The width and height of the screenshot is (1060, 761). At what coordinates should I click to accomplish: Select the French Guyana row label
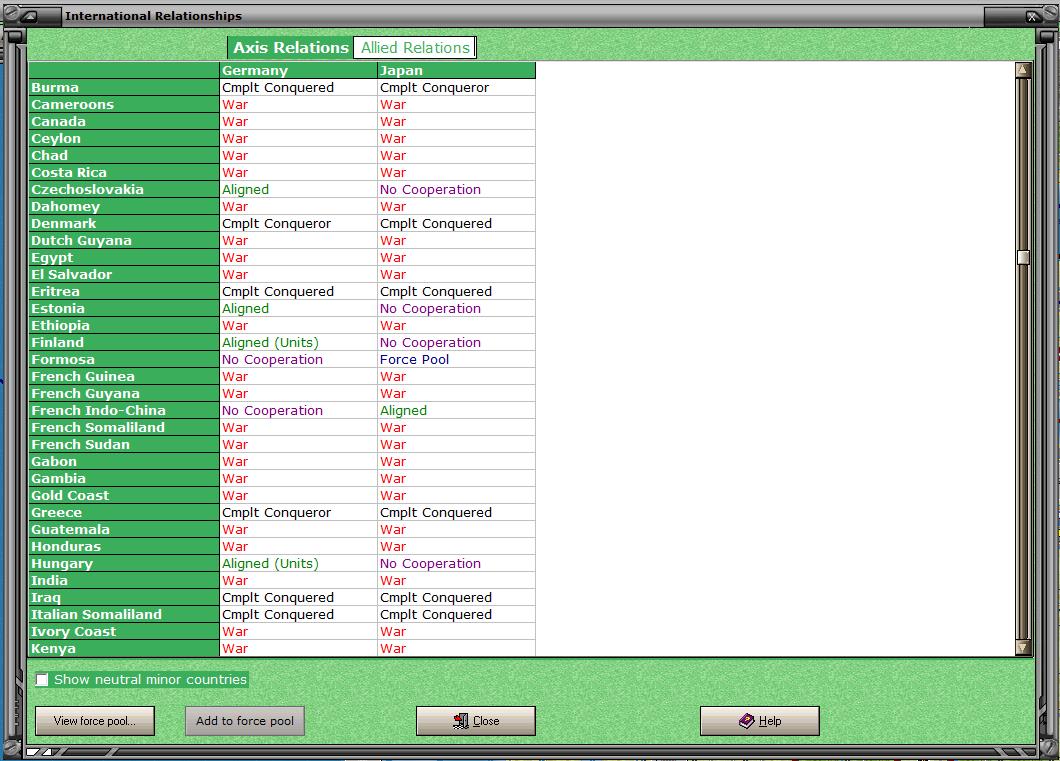[124, 393]
